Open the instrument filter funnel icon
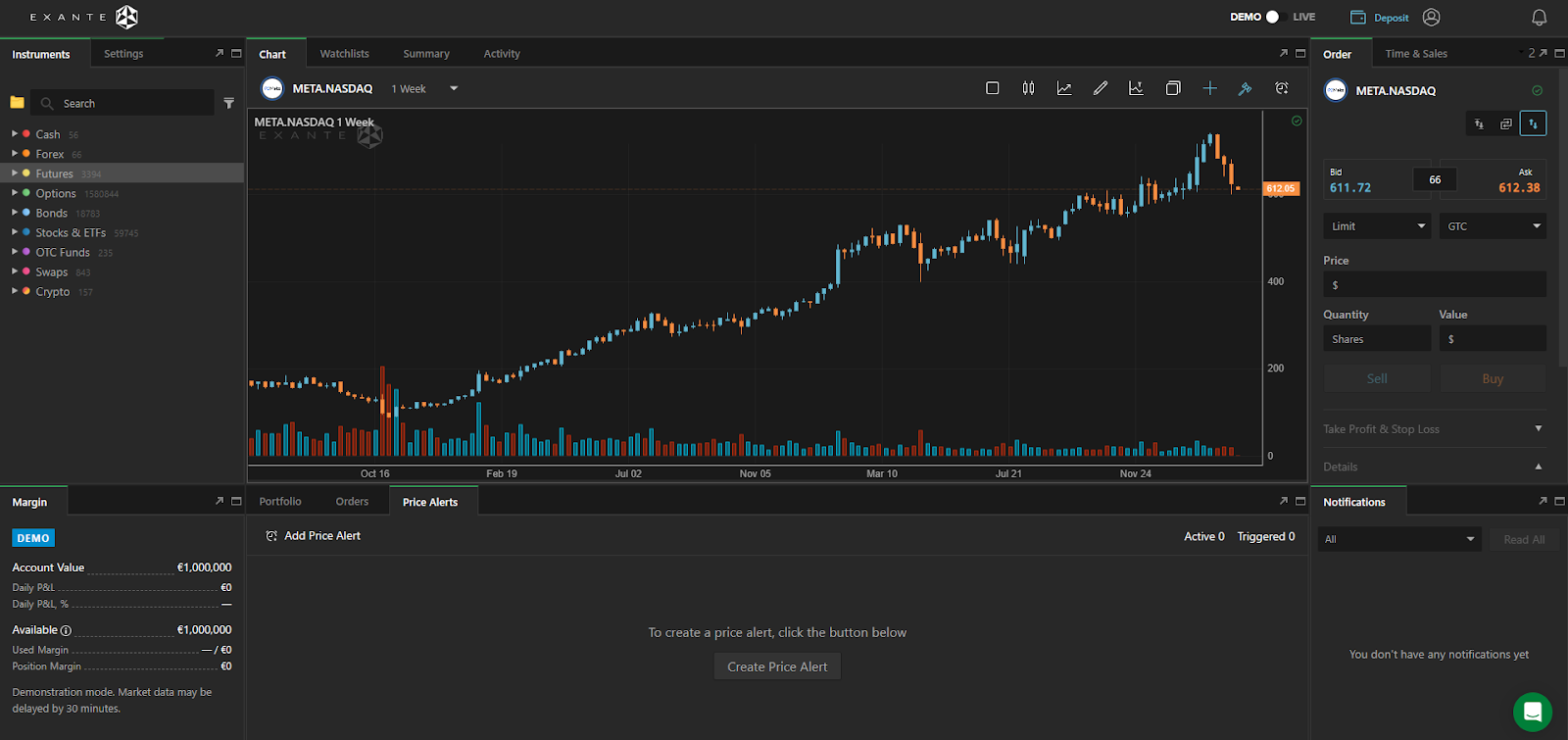This screenshot has width=1568, height=740. (228, 103)
